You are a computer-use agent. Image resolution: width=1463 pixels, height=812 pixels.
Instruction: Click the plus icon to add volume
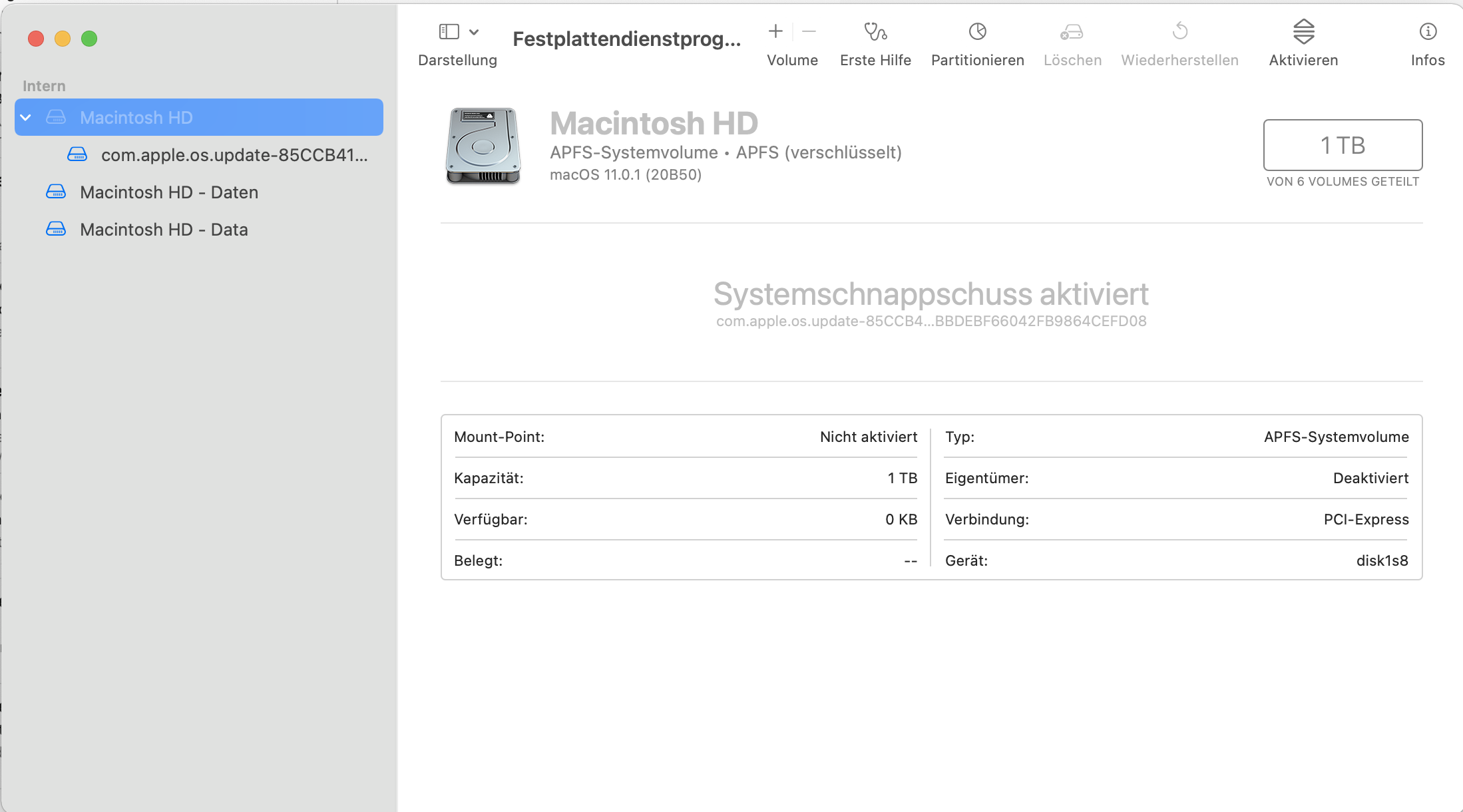pos(775,31)
